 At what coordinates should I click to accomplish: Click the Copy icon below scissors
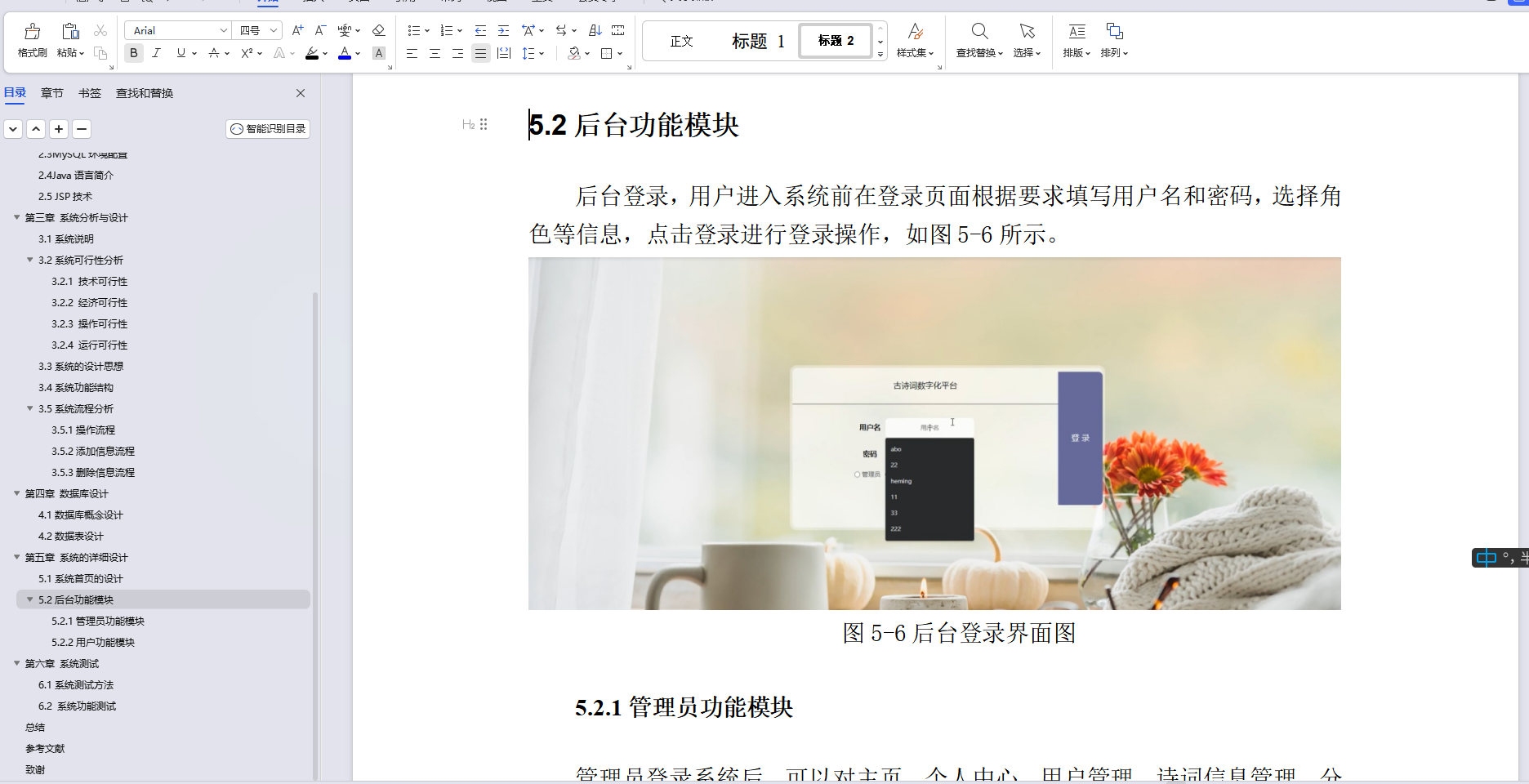(100, 53)
